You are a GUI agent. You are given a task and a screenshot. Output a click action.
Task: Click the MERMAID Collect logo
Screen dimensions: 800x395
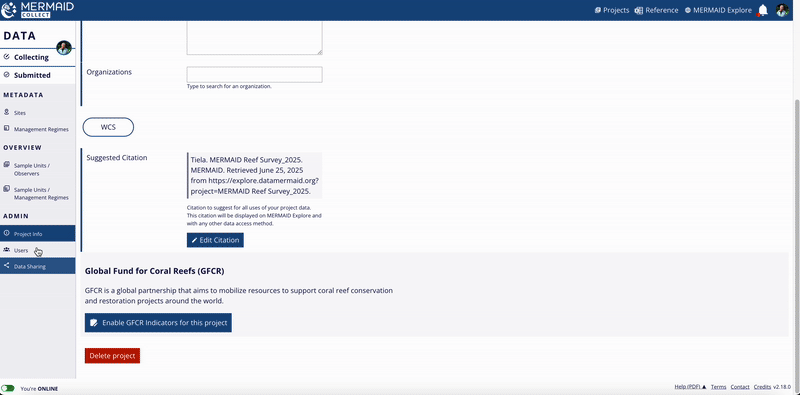tap(38, 10)
